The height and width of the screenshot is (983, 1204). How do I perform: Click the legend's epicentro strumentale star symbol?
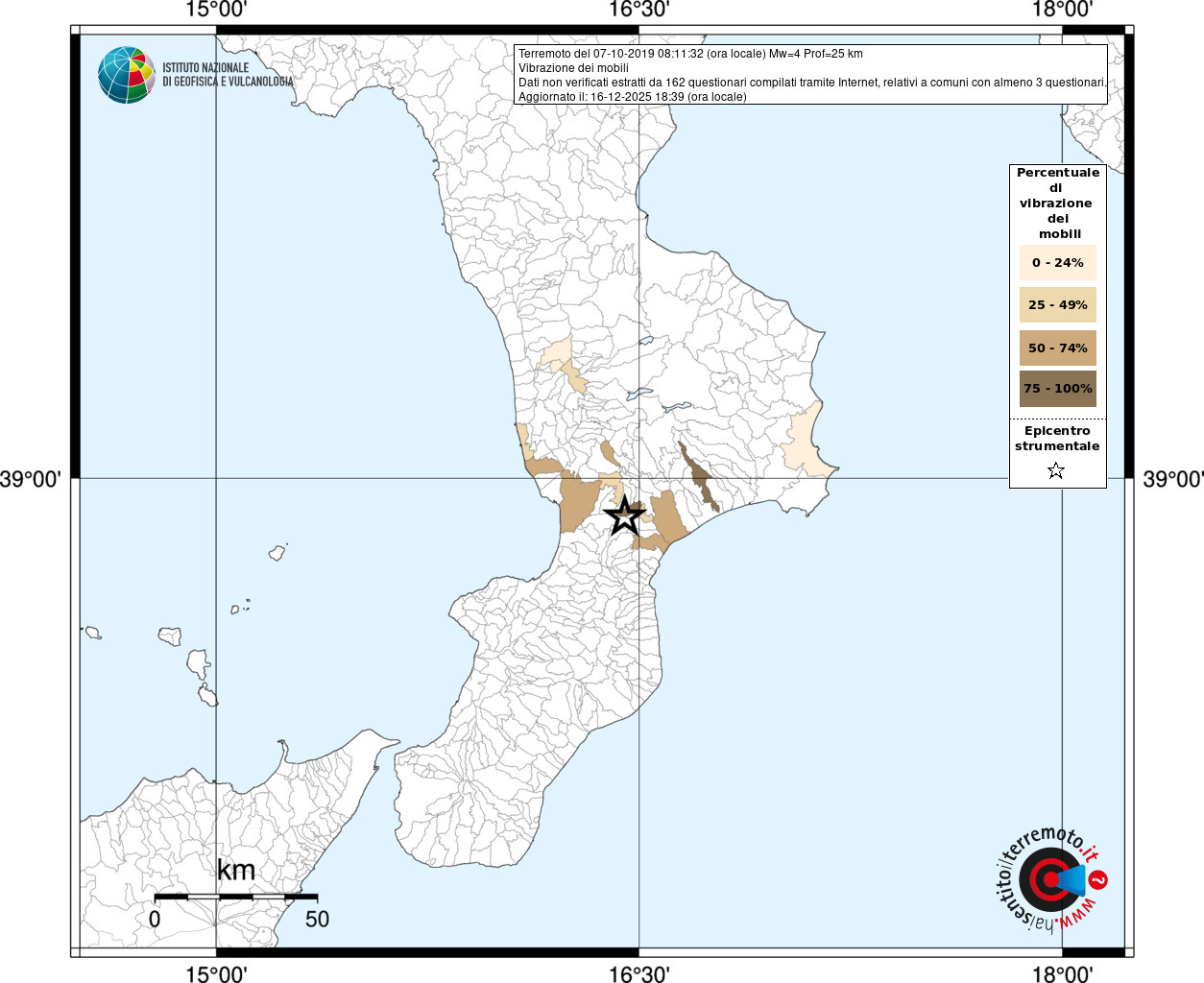(1056, 470)
